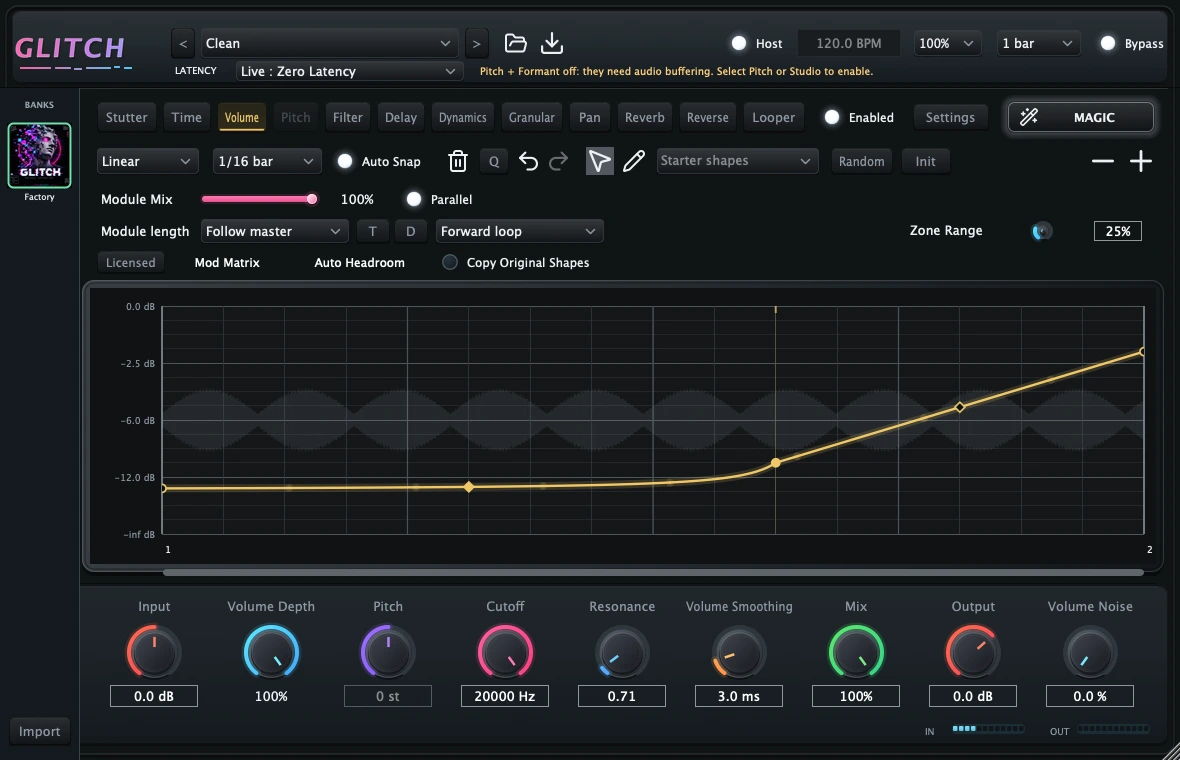Image resolution: width=1180 pixels, height=760 pixels.
Task: Click the Random button
Action: click(862, 161)
